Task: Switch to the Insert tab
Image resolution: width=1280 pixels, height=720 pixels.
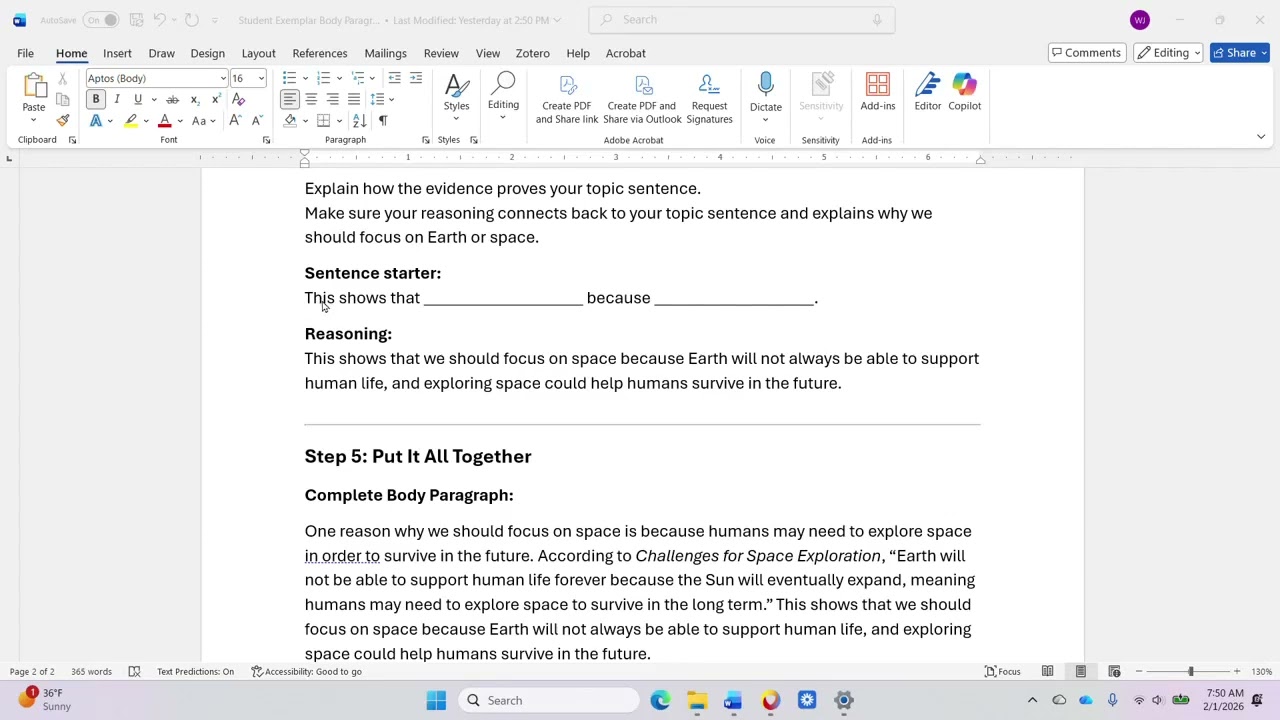Action: pos(117,53)
